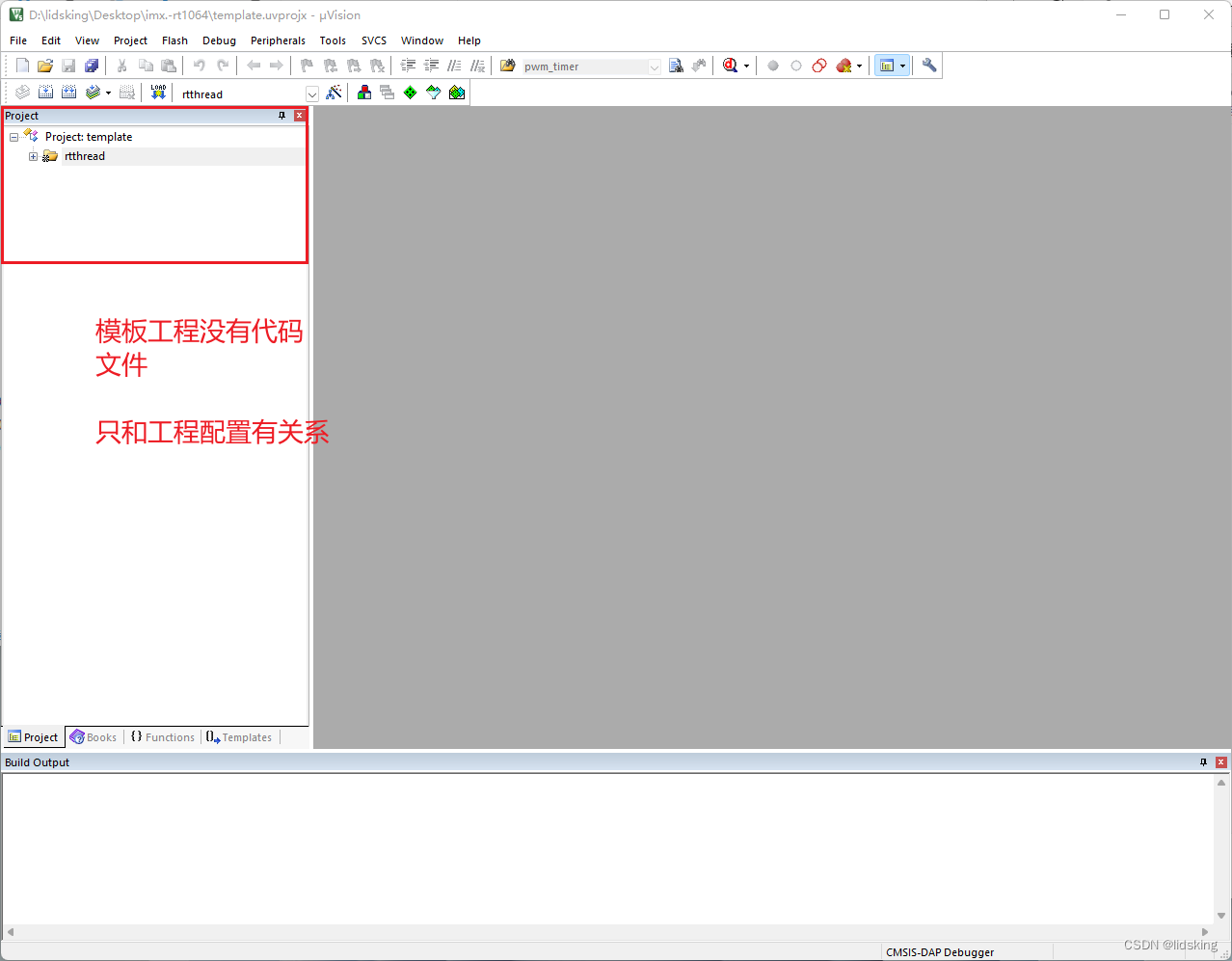Open Options for Target with the wand icon
The image size is (1232, 961).
(334, 93)
